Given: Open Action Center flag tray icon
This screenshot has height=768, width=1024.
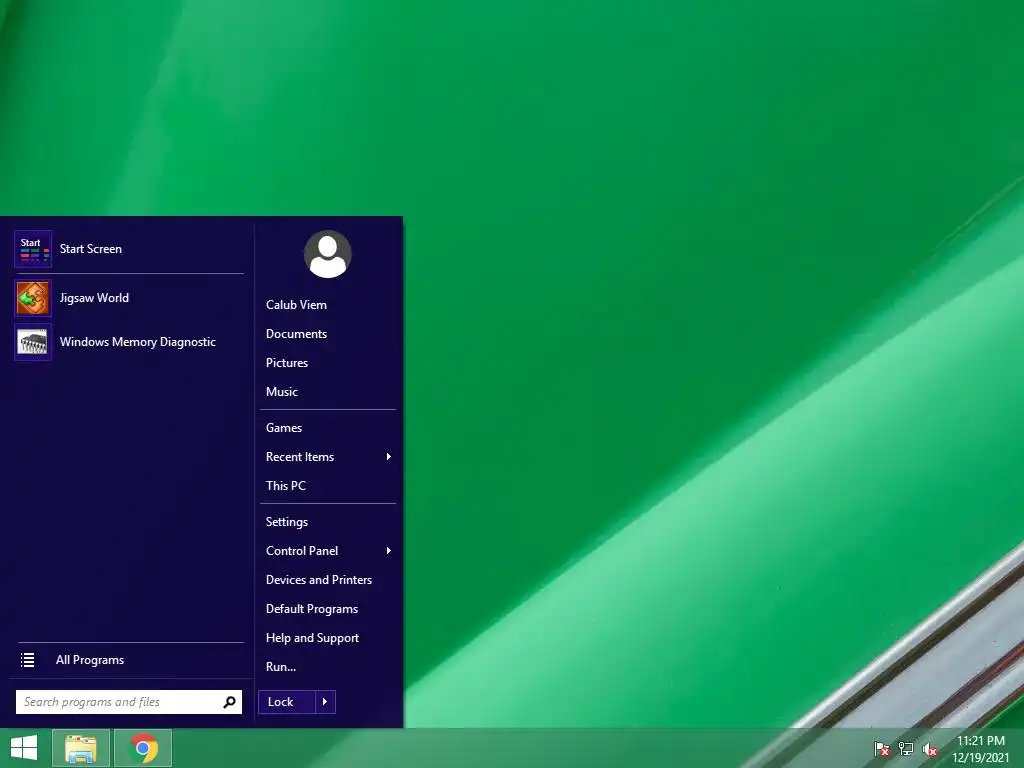Looking at the screenshot, I should [x=882, y=749].
